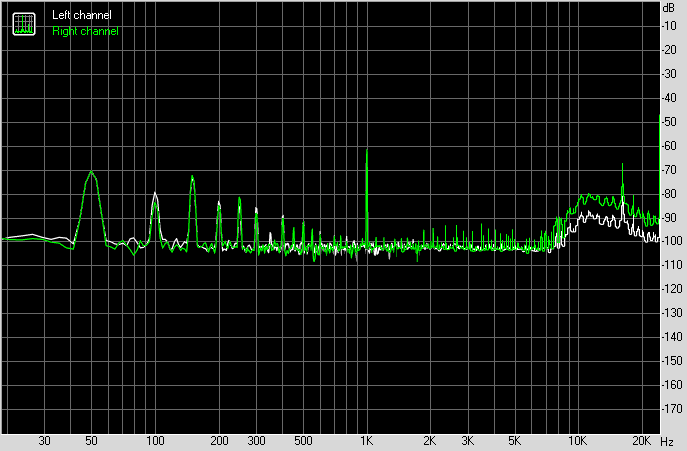Click the -90 dB scale label
Image resolution: width=687 pixels, height=451 pixels.
(669, 217)
